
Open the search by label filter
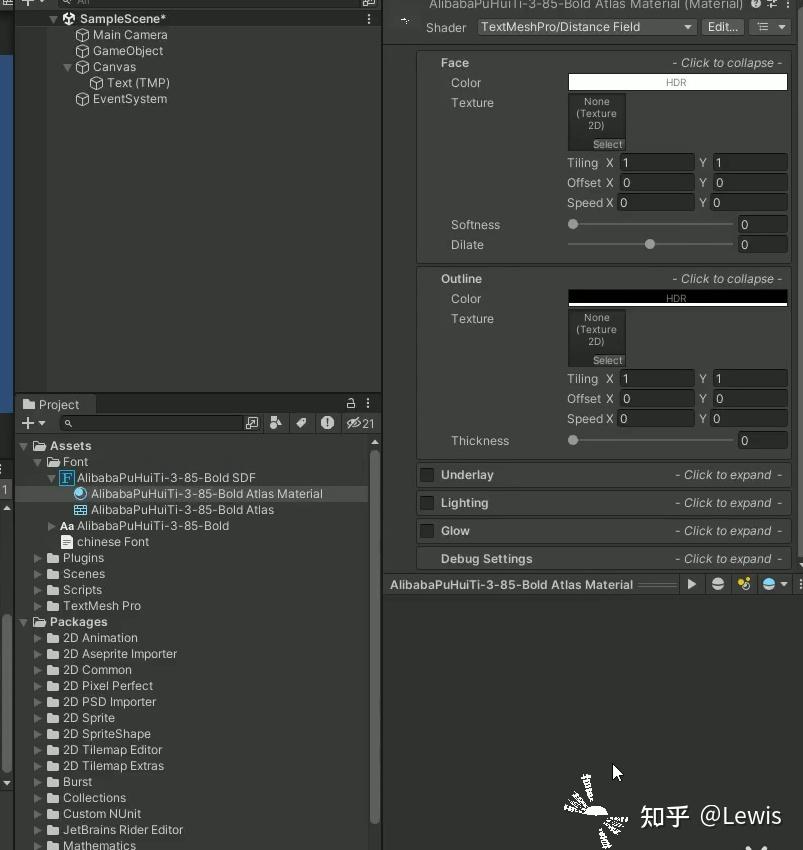301,423
